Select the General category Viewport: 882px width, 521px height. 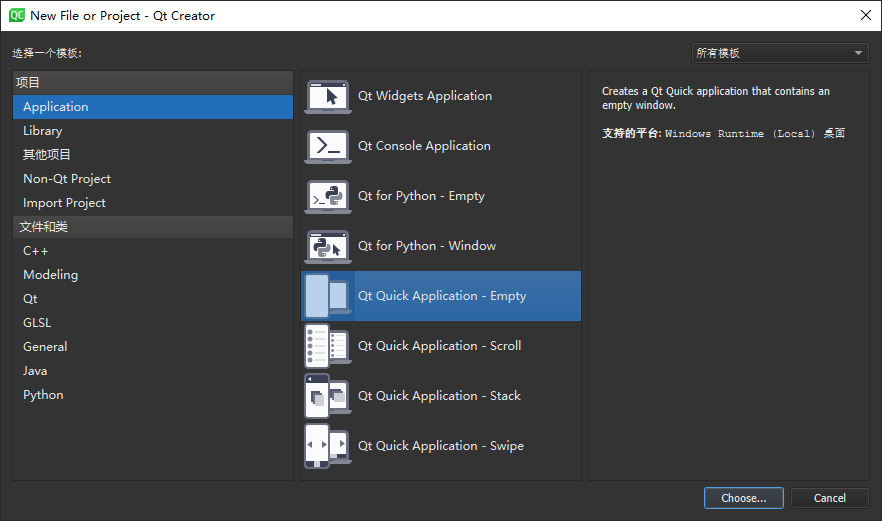tap(153, 347)
